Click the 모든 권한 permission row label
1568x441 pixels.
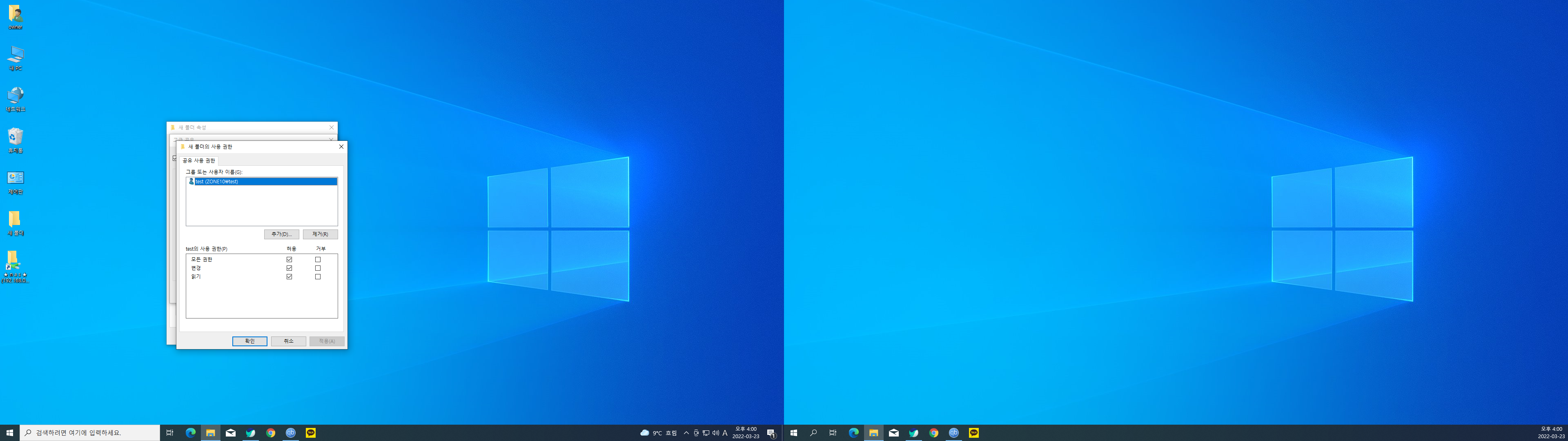coord(201,259)
